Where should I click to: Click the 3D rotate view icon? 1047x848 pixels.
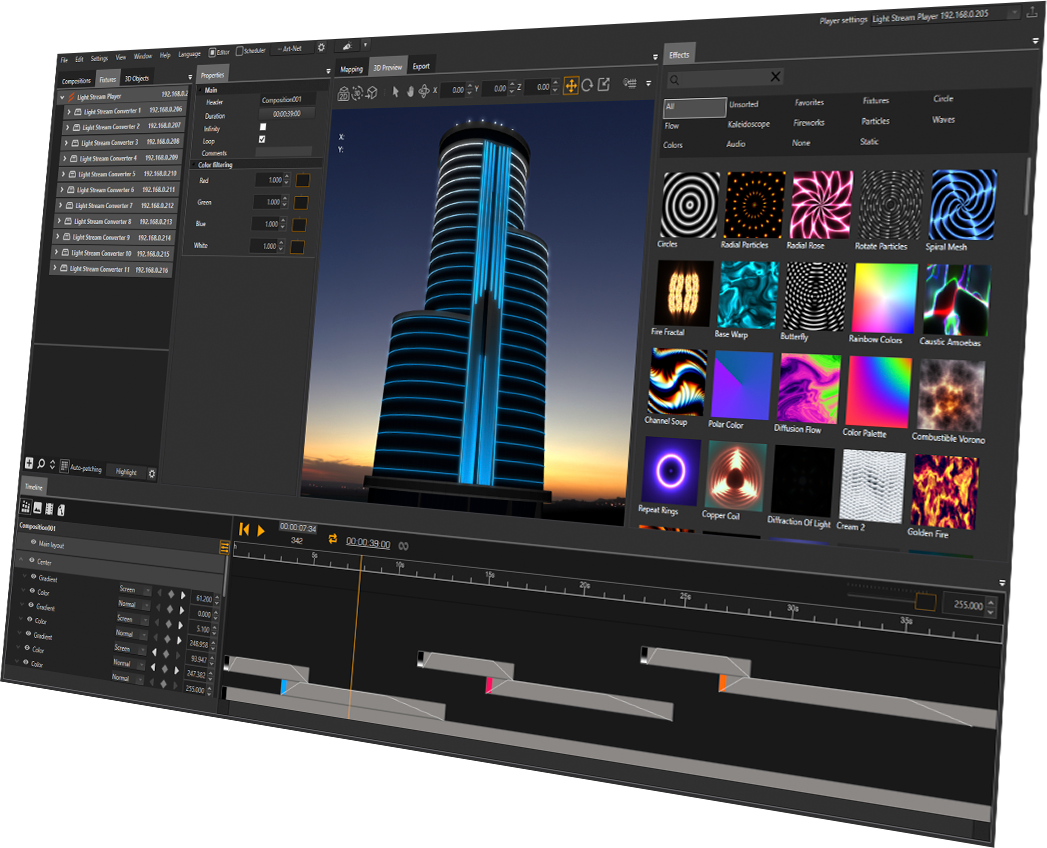358,93
